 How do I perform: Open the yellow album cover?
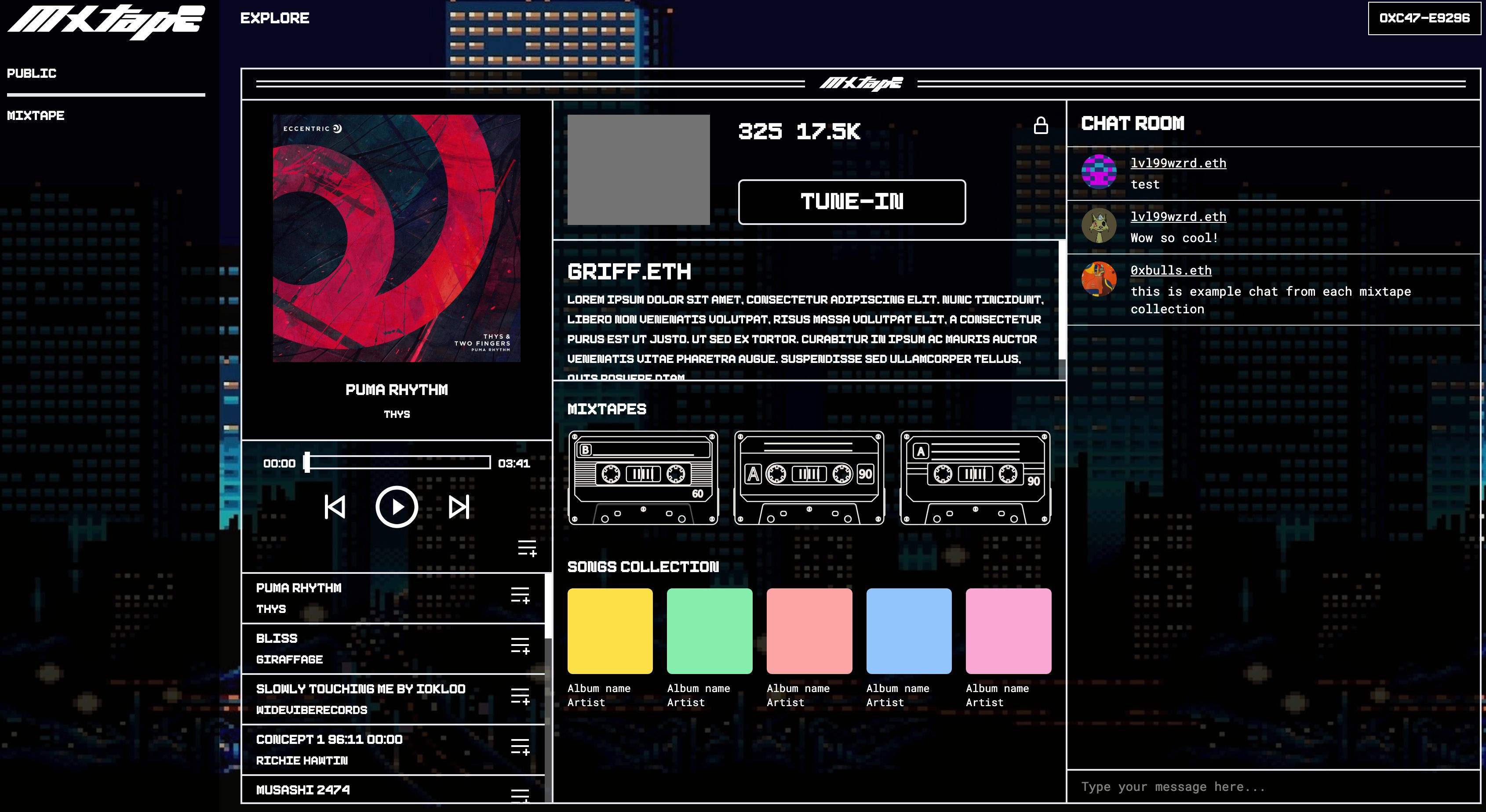point(610,631)
